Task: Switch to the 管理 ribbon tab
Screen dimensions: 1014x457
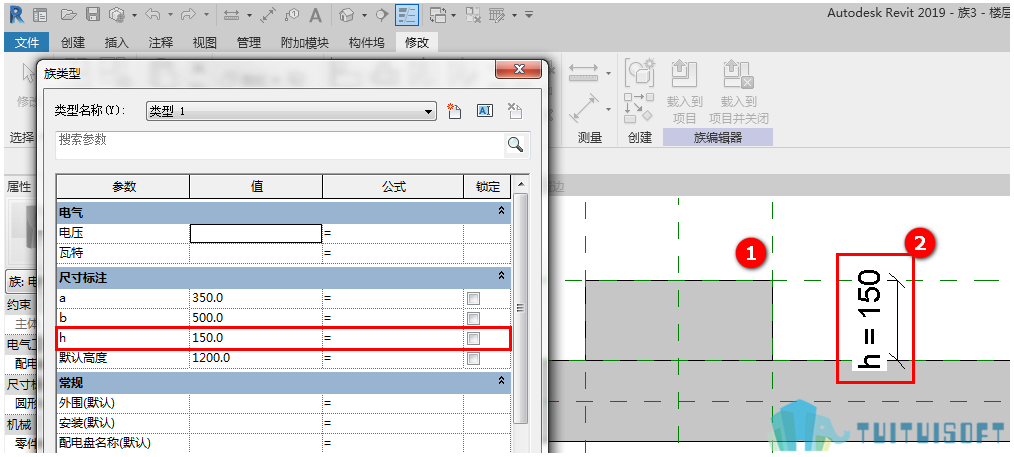Action: pos(249,43)
